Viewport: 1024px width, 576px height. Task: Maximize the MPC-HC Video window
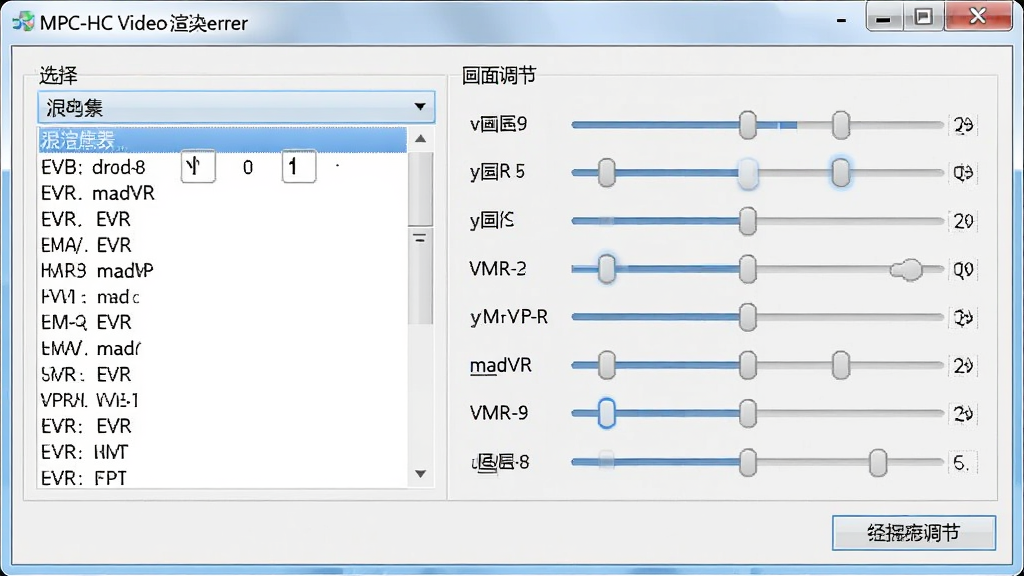(923, 16)
